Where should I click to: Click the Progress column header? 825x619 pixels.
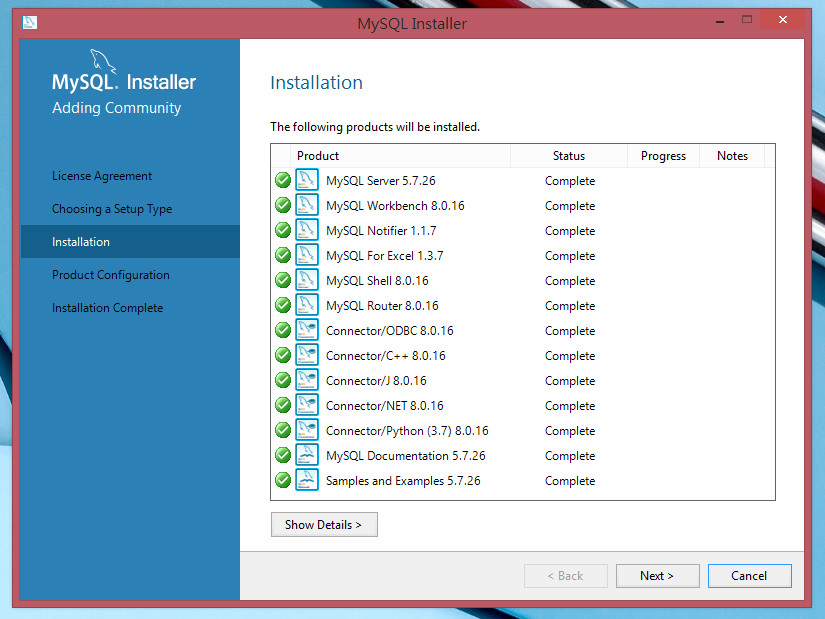663,156
